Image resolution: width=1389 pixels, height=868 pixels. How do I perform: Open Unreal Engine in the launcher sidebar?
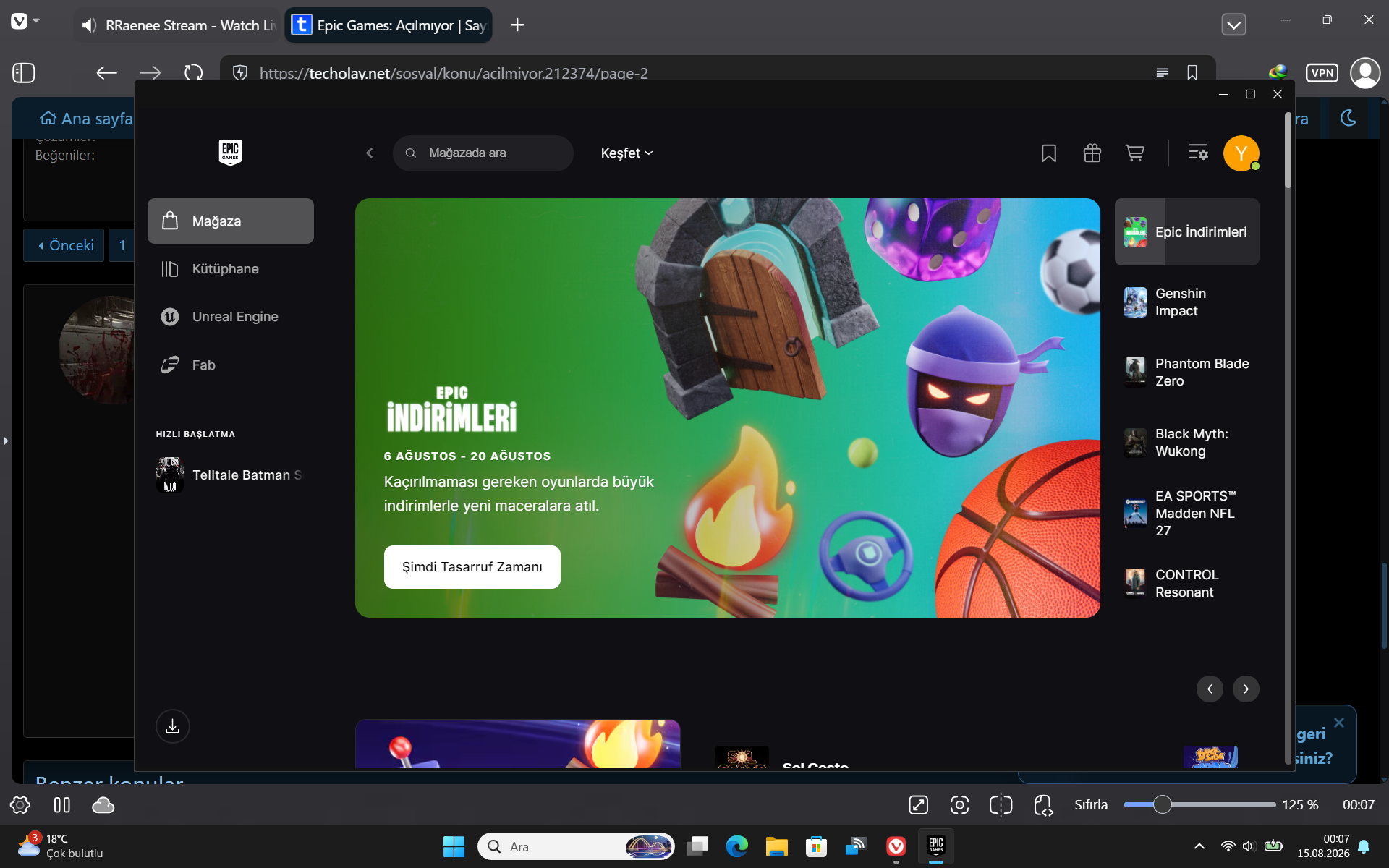231,317
